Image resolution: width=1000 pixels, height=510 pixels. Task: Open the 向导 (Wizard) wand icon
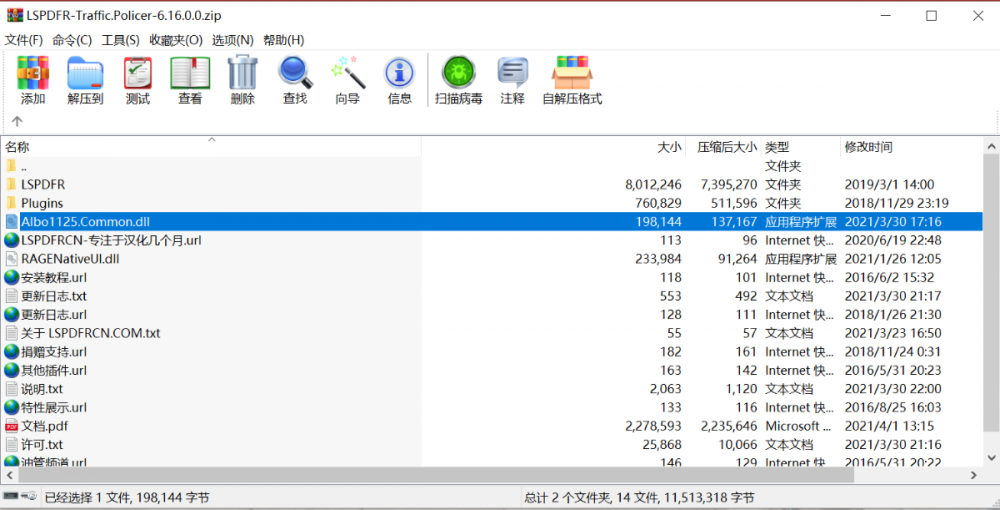pyautogui.click(x=348, y=72)
